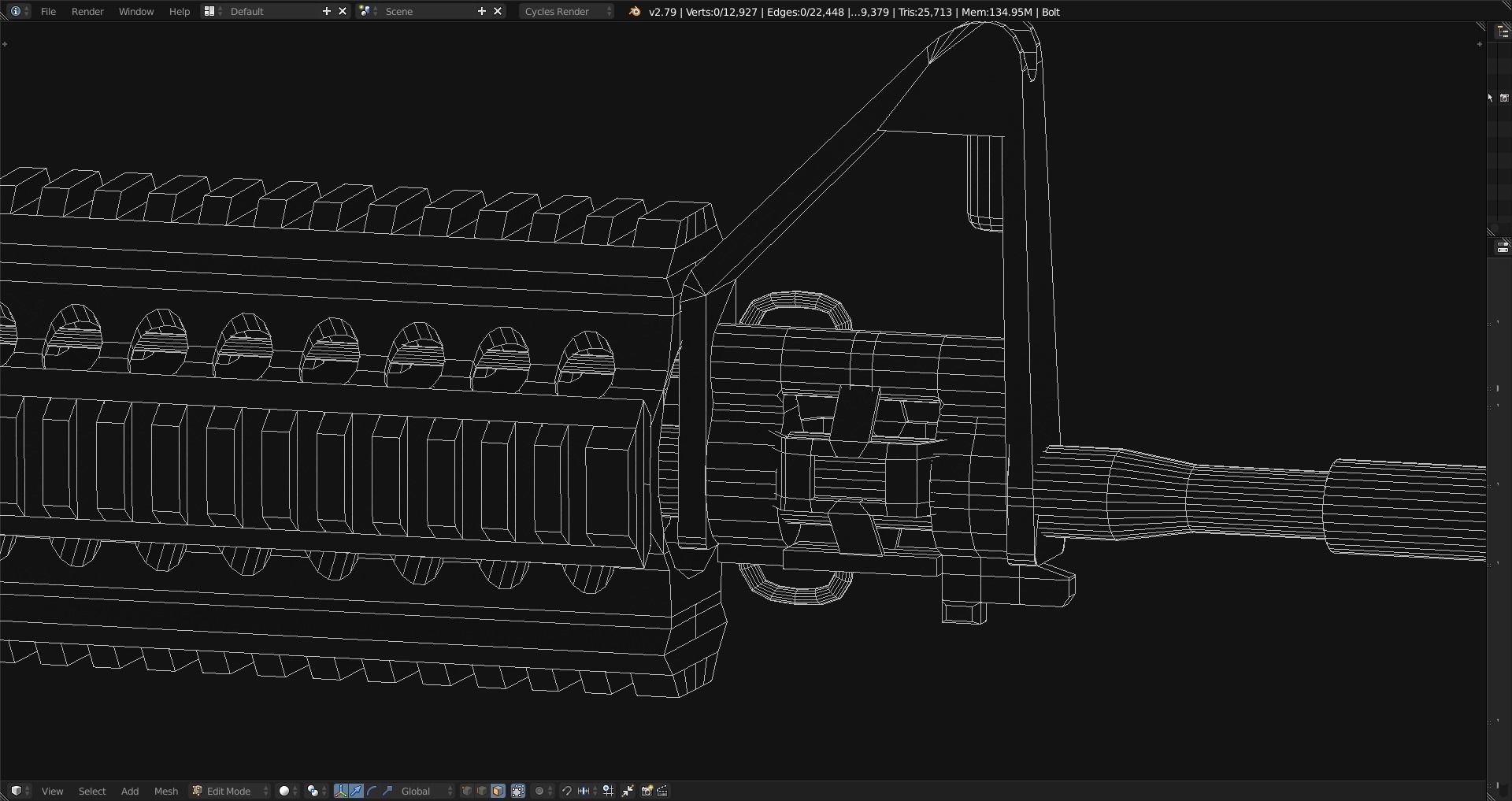This screenshot has width=1512, height=801.
Task: Click the OpenGL render animation clapperboard icon
Action: point(662,791)
